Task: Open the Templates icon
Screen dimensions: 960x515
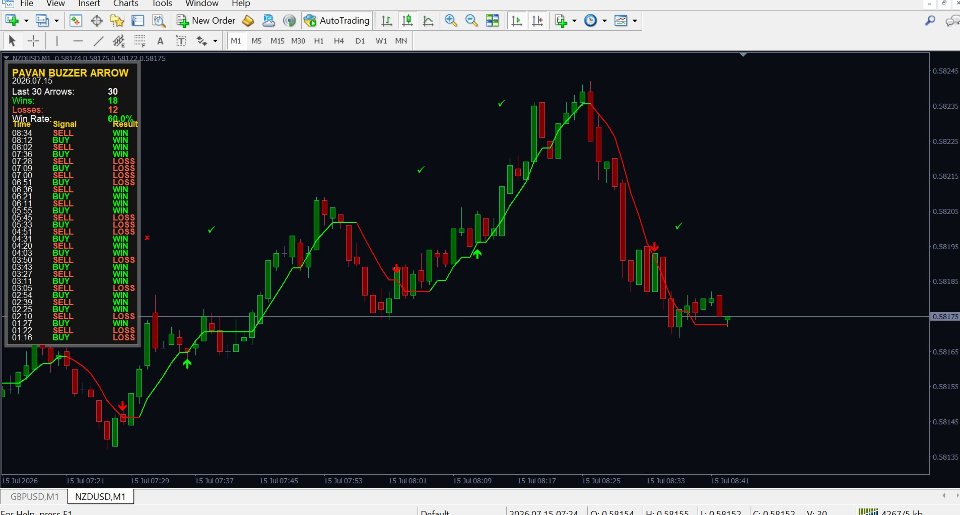Action: [x=621, y=20]
